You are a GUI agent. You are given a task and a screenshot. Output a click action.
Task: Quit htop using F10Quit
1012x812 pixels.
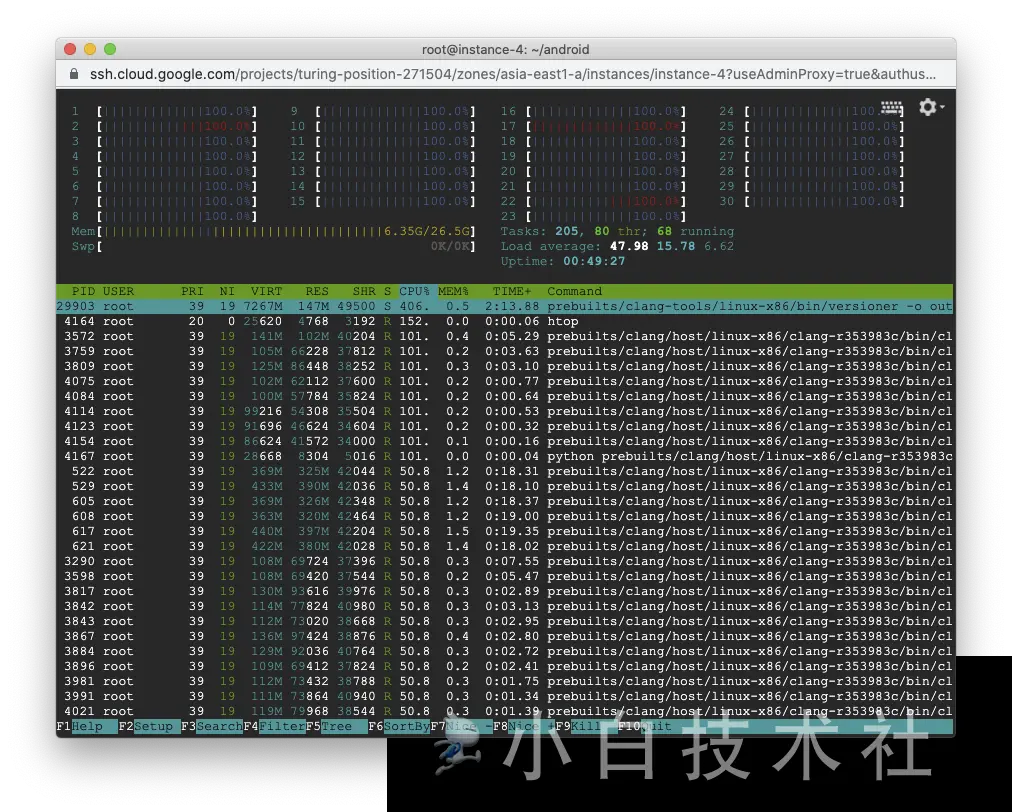646,727
